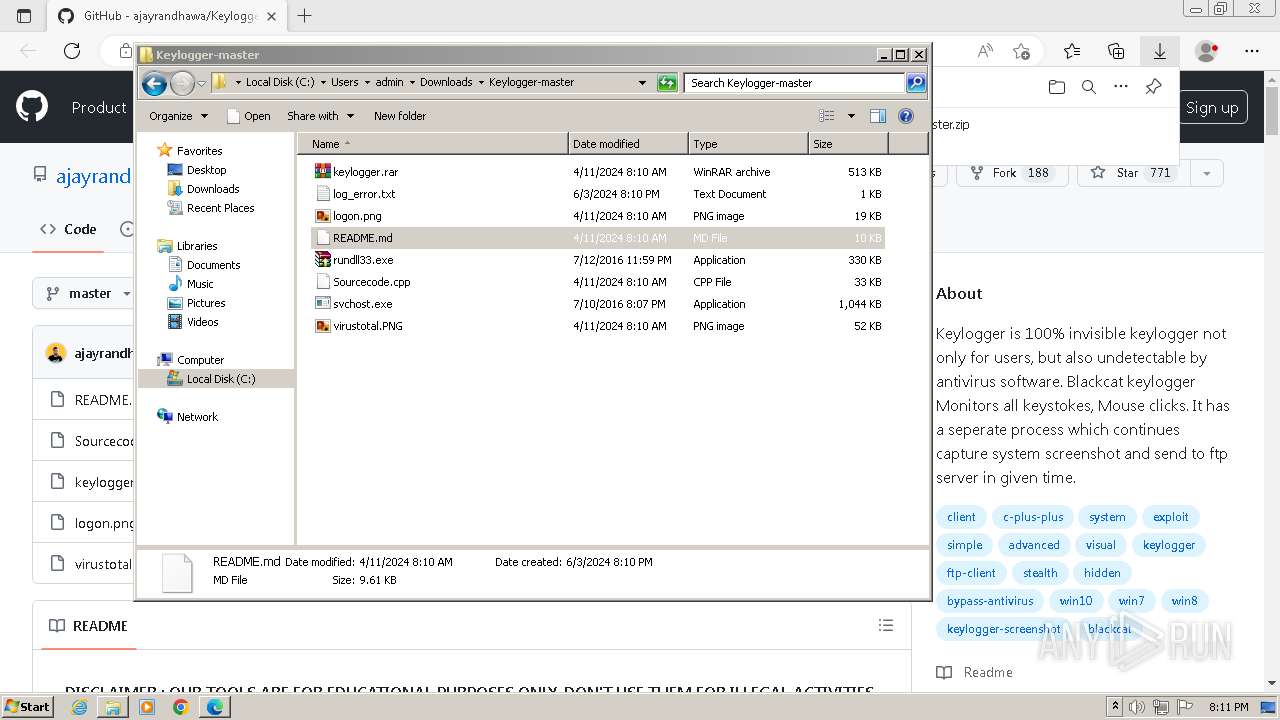Viewport: 1280px width, 720px height.
Task: Click the Search Keylogger-master input field
Action: (795, 83)
